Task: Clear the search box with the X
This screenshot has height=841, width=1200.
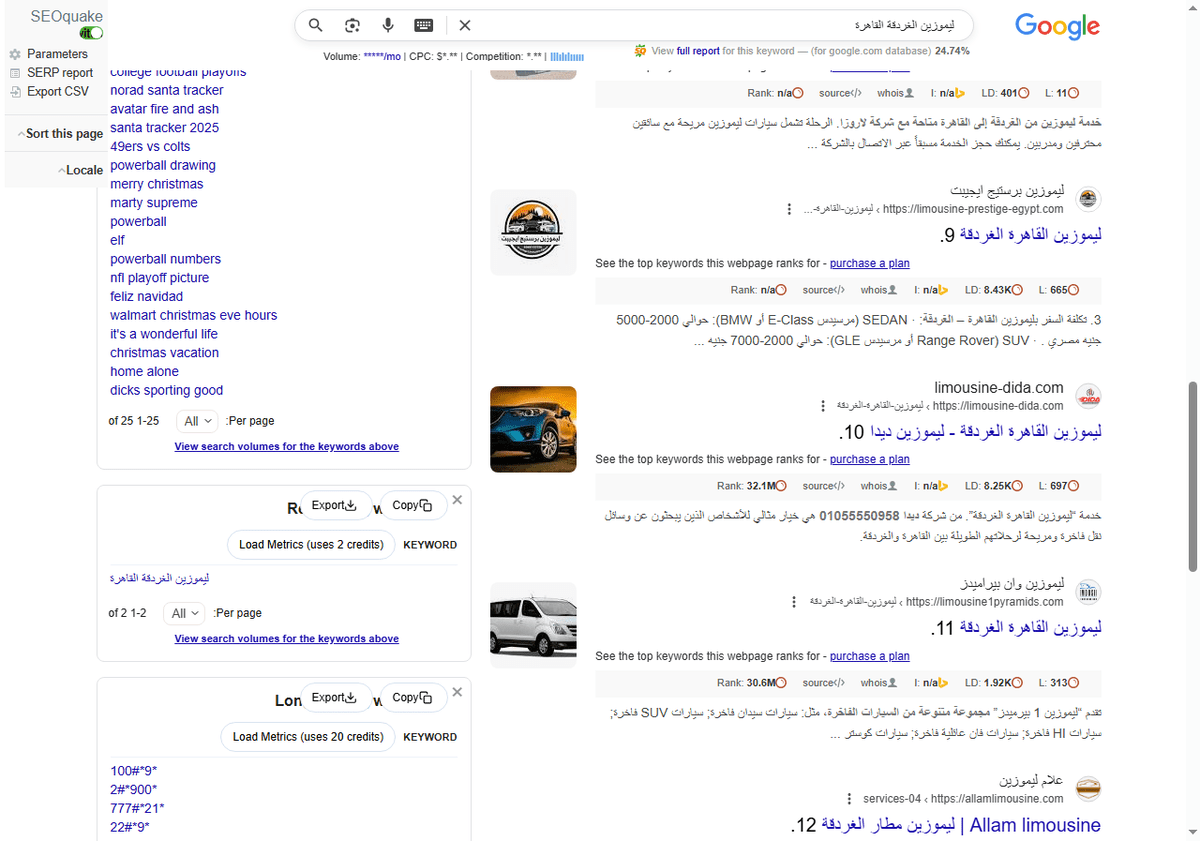Action: [x=463, y=25]
